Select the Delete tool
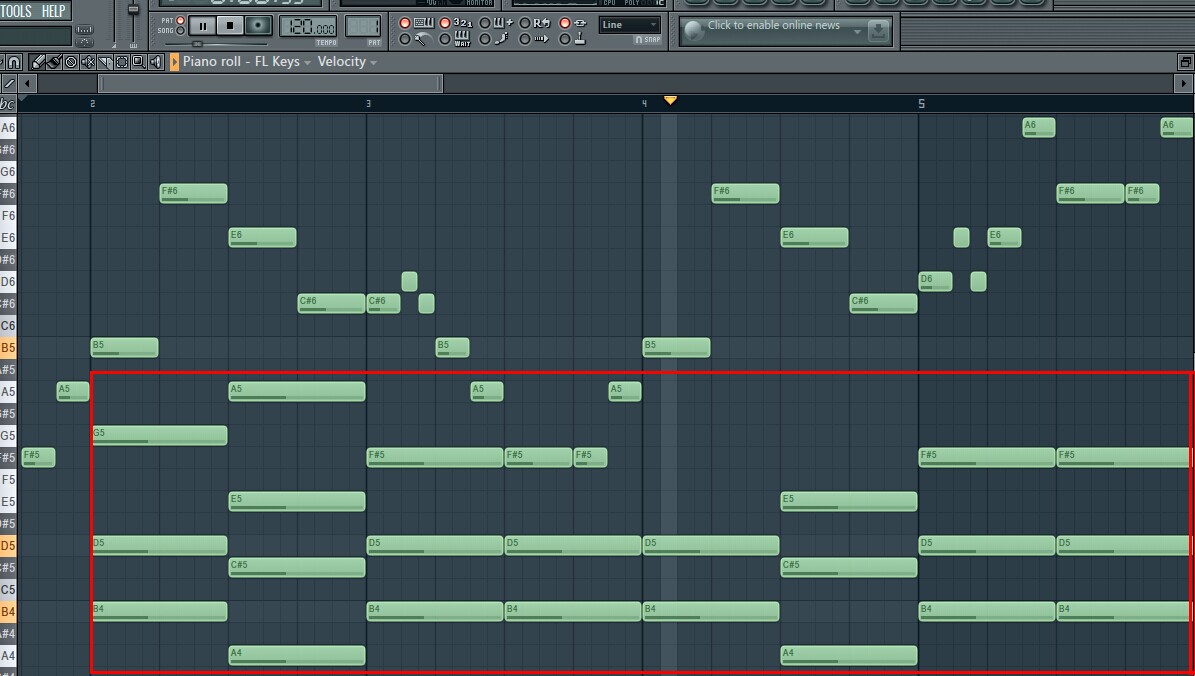Screen dimensions: 1195x676 [71, 62]
